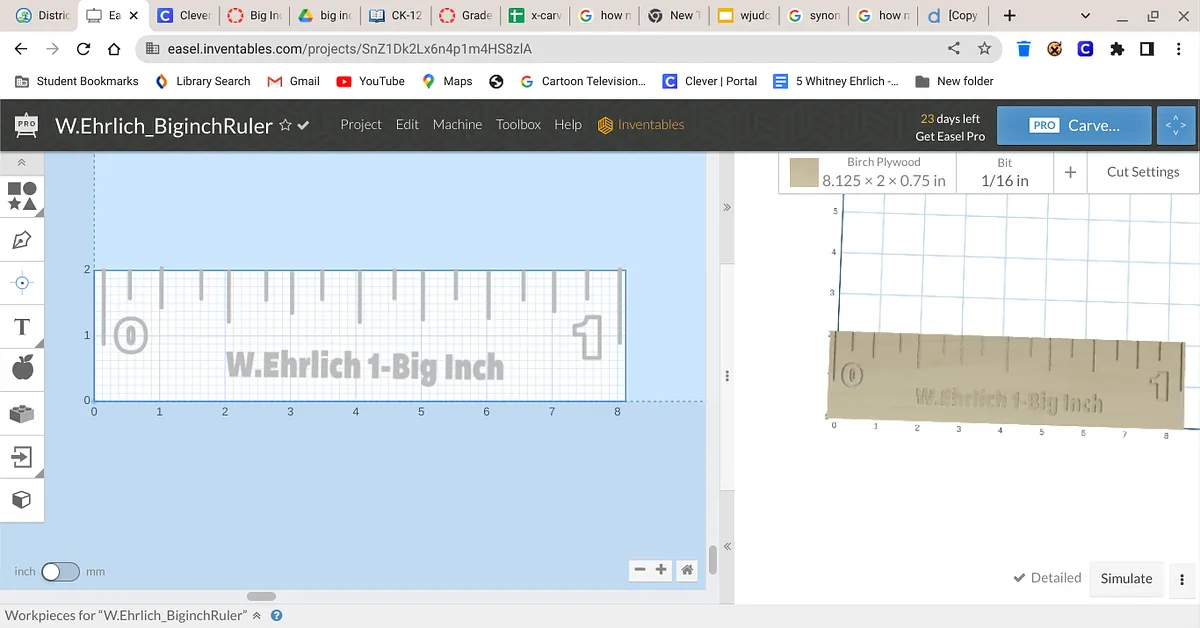Image resolution: width=1200 pixels, height=628 pixels.
Task: Open the 3D cube tool
Action: pos(22,499)
